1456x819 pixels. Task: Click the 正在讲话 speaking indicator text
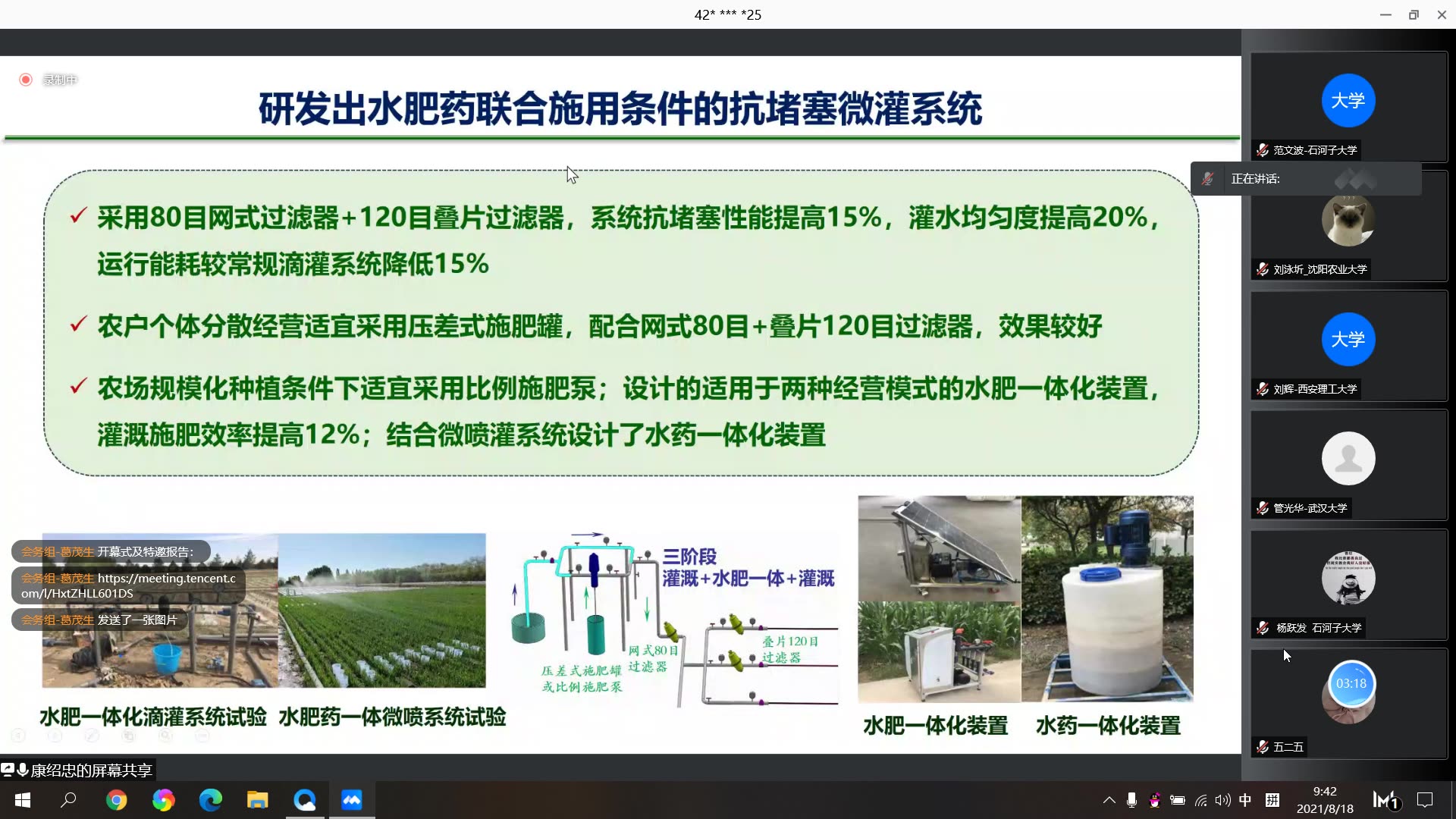point(1255,179)
